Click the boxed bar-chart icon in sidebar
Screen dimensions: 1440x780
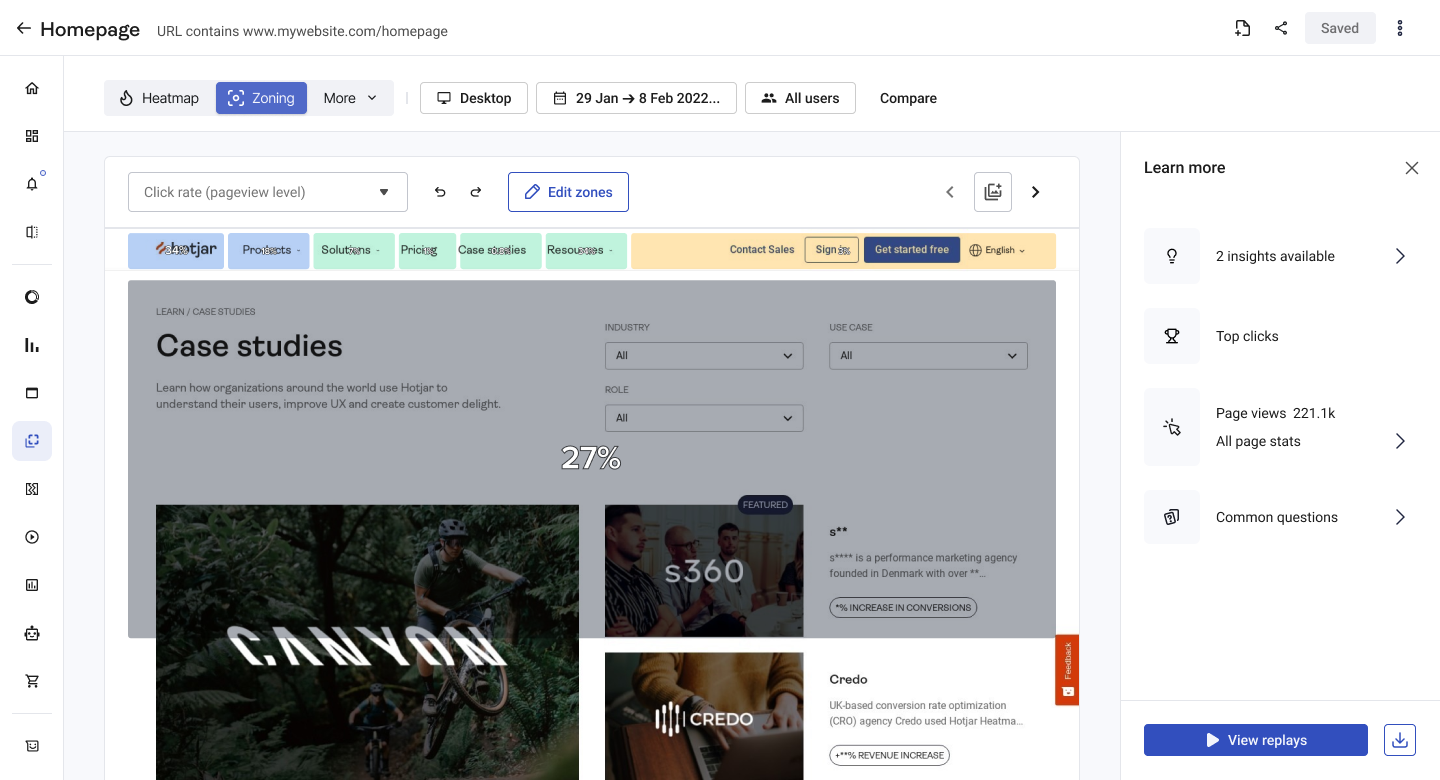(32, 585)
